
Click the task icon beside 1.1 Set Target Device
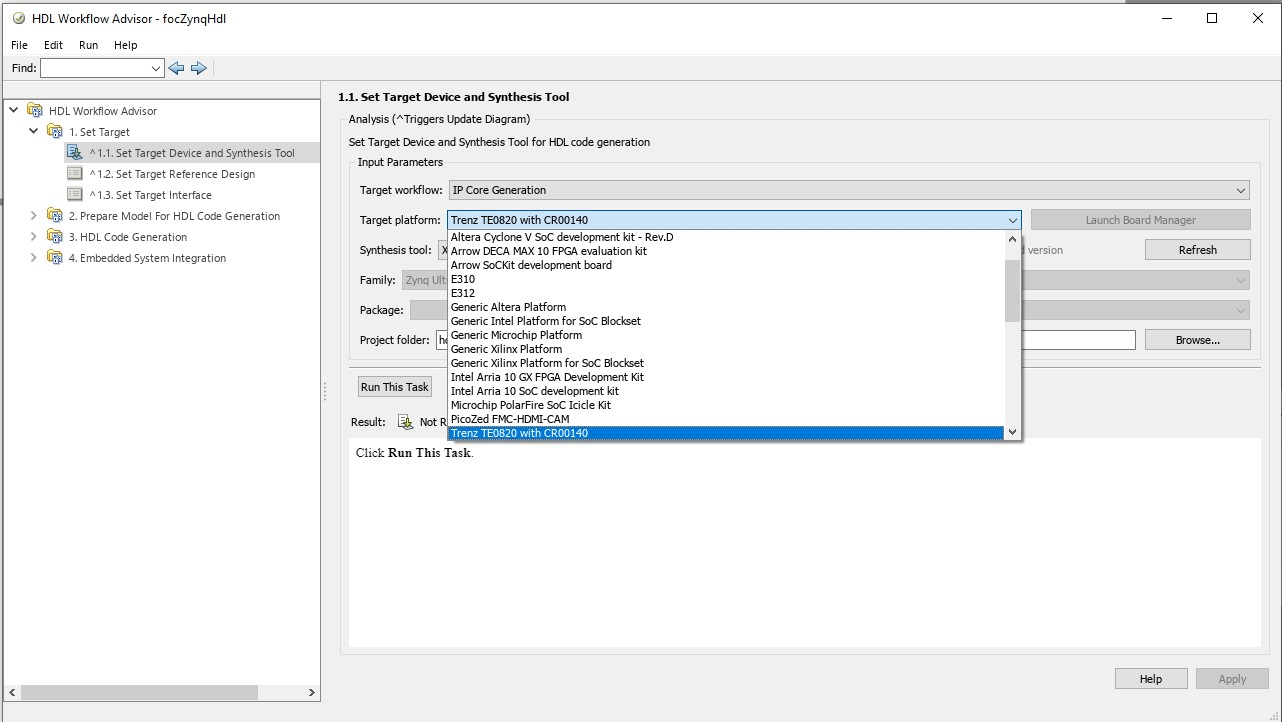pyautogui.click(x=76, y=152)
